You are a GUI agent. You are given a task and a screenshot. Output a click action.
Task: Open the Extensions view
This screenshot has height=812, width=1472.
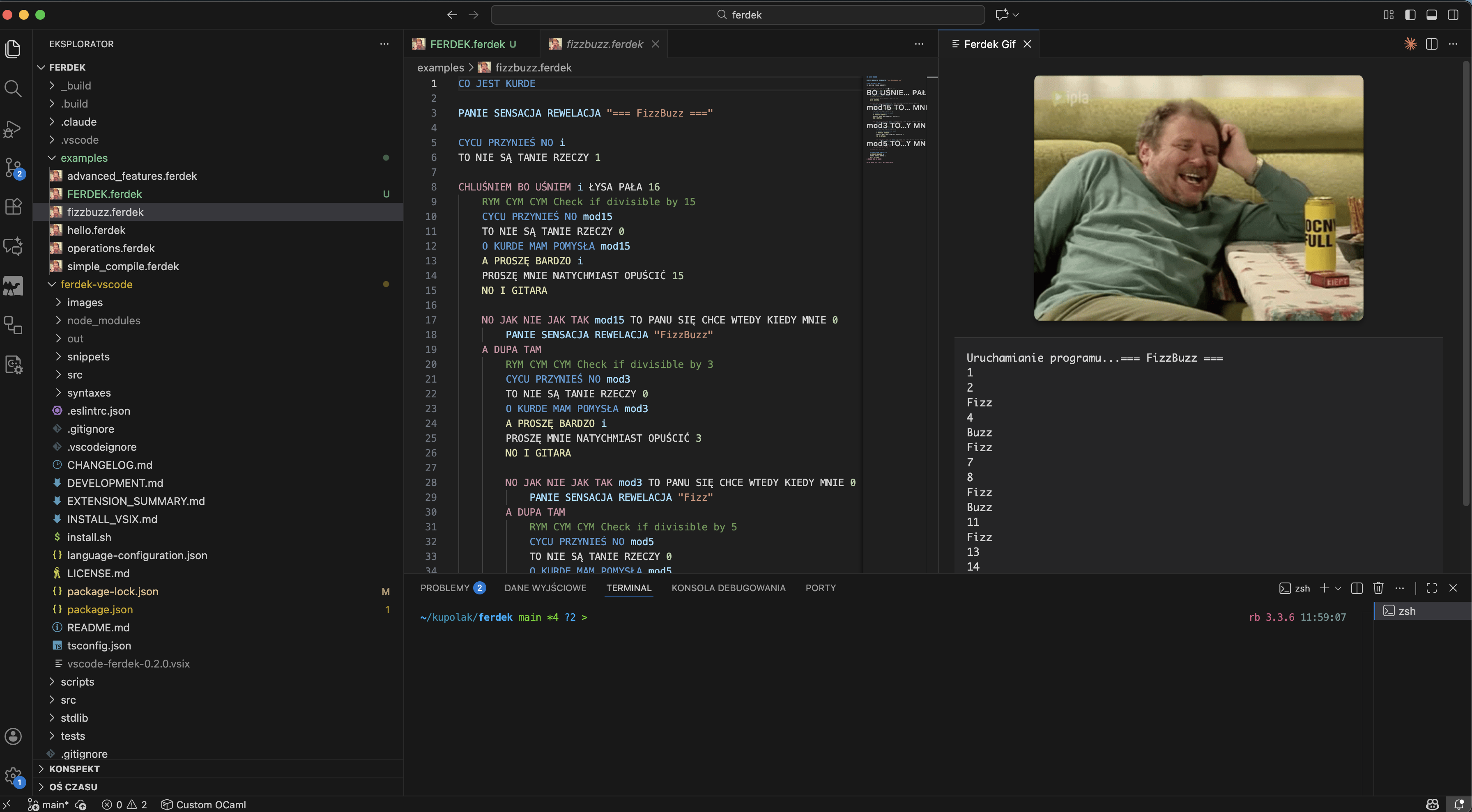click(x=13, y=207)
